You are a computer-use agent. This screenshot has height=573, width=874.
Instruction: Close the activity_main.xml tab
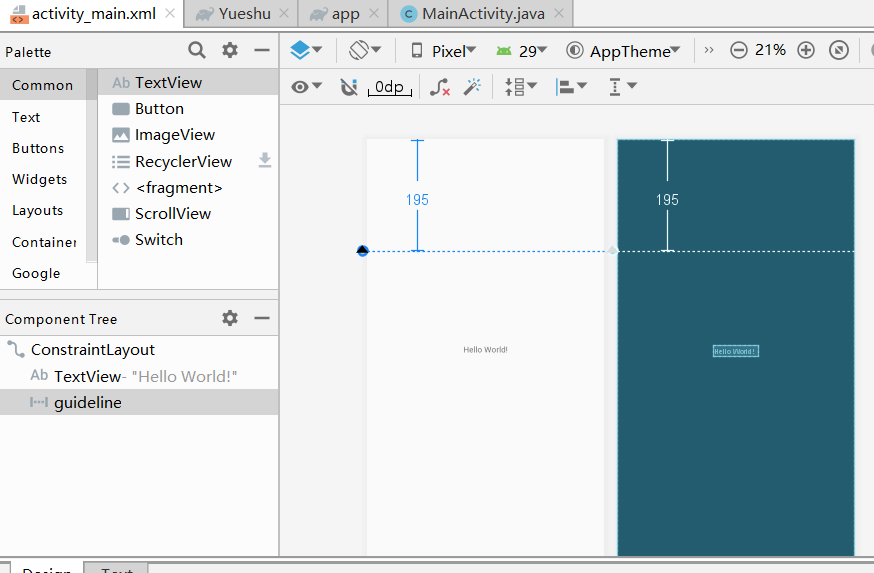[170, 13]
